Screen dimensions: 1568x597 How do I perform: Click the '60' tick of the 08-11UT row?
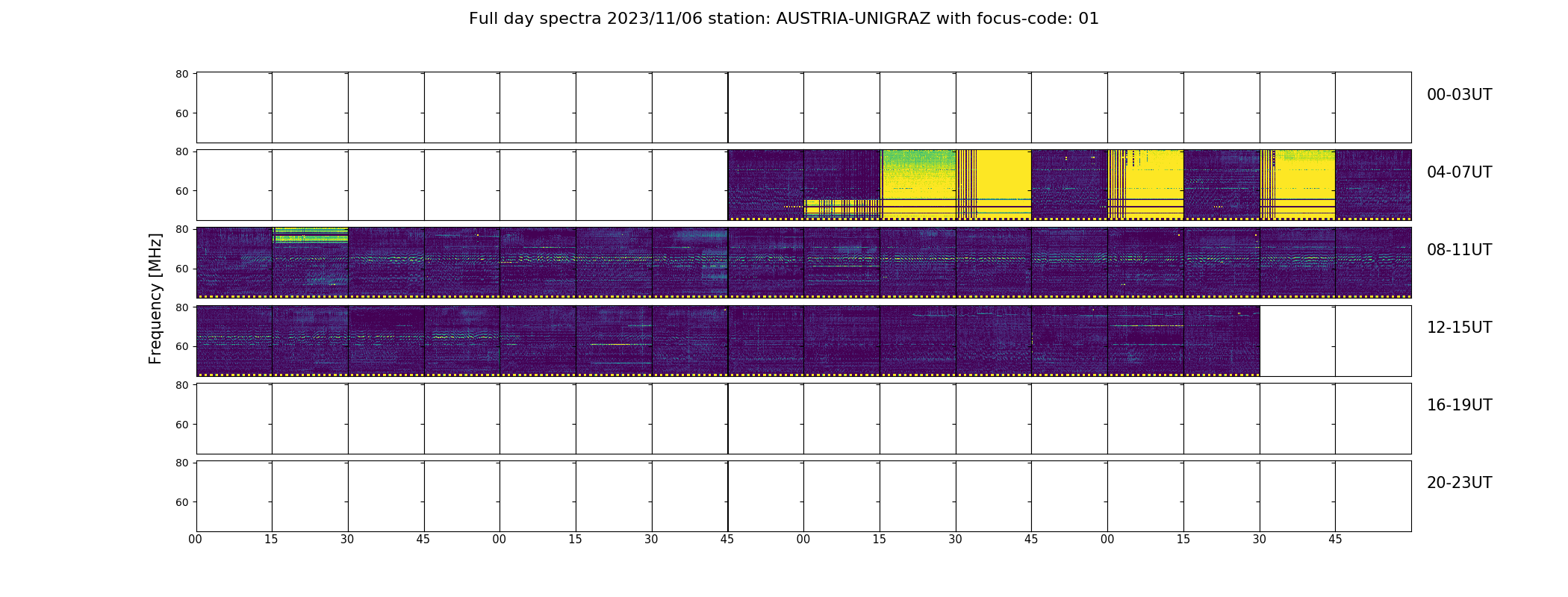tap(181, 269)
